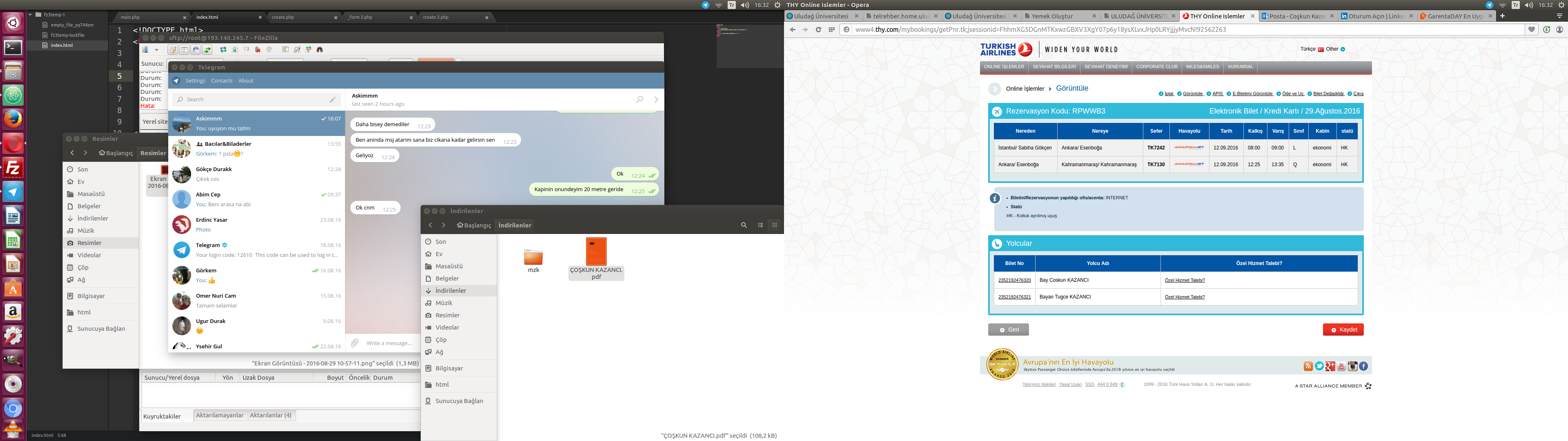Open SEYAHAT BİLGİLERİ navigation menu
The width and height of the screenshot is (1568, 441).
click(1054, 67)
